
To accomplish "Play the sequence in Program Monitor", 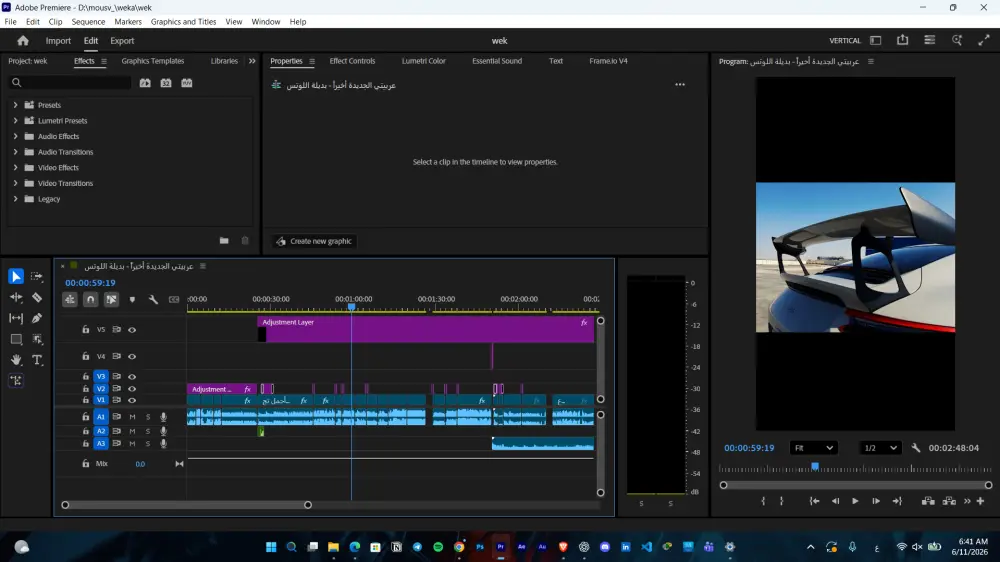I will [855, 501].
